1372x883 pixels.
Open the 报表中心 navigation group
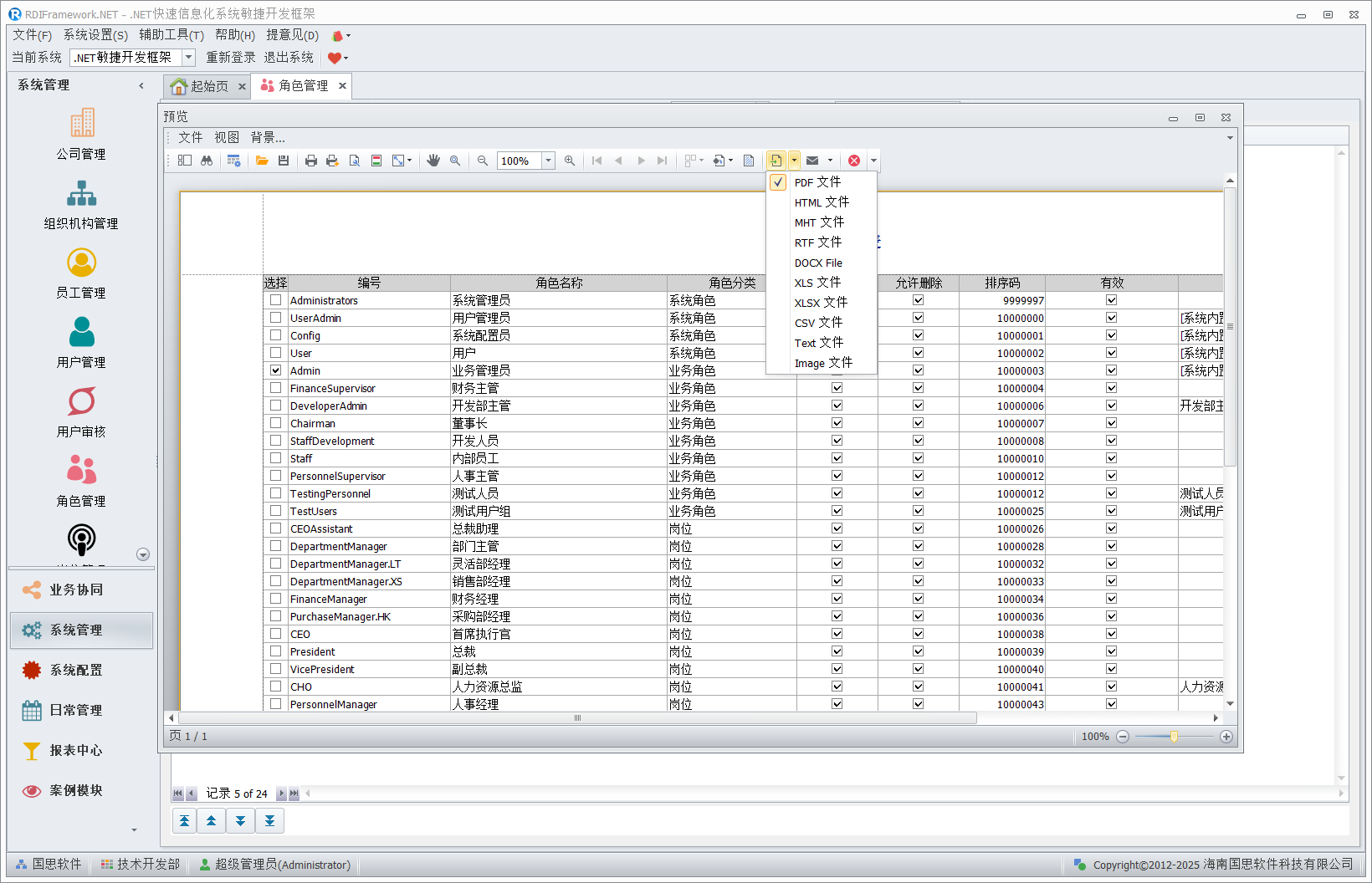click(x=75, y=750)
